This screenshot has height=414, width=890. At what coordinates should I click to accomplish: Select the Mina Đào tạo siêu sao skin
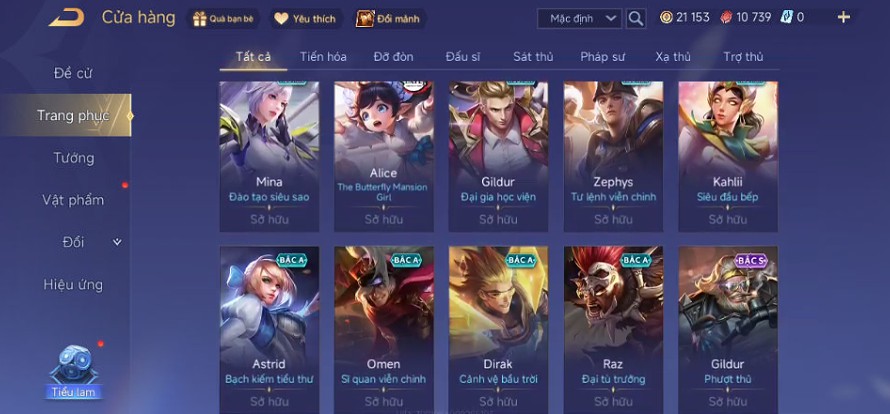point(269,156)
